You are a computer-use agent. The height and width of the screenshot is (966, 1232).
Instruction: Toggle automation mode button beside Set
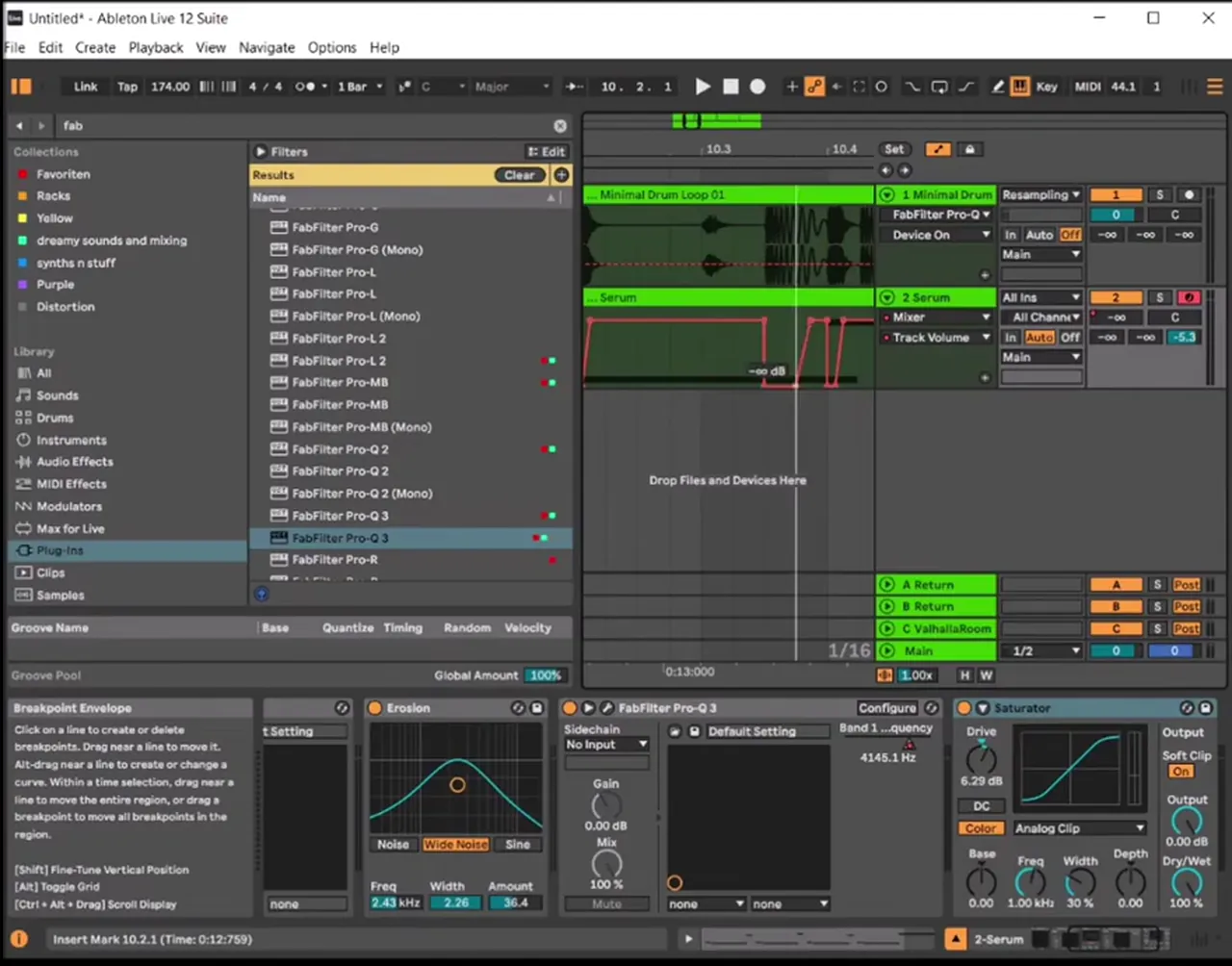pos(937,149)
